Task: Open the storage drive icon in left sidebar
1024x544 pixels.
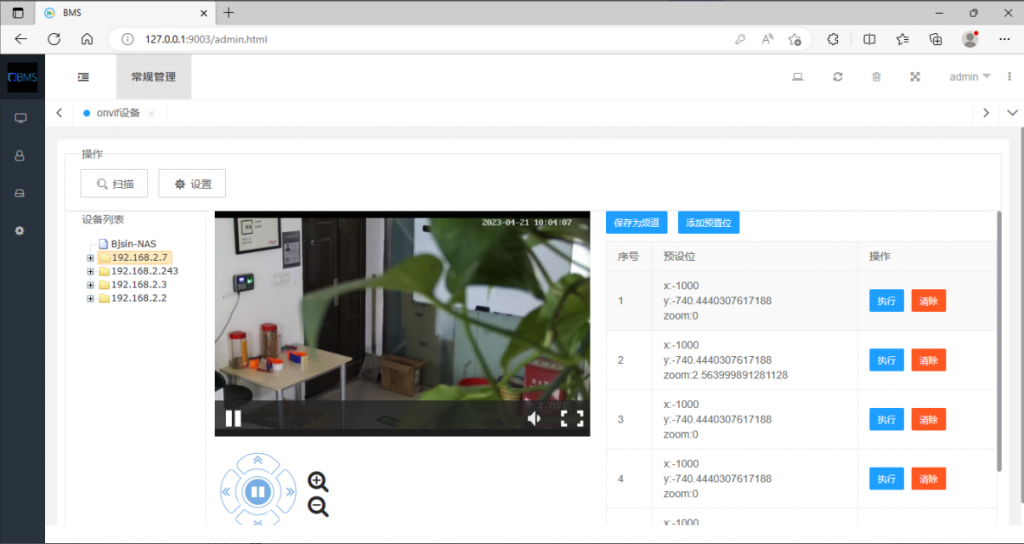Action: pyautogui.click(x=20, y=193)
